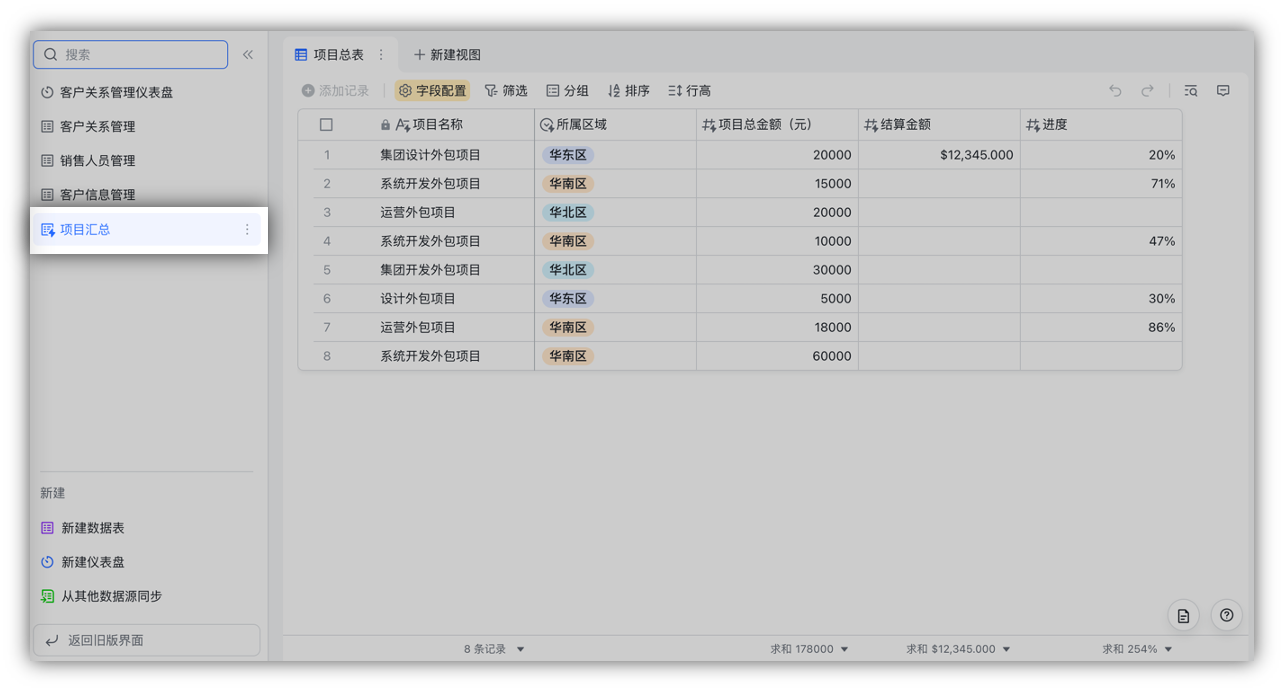Open the comment panel icon
1284x692 pixels.
coord(1222,90)
